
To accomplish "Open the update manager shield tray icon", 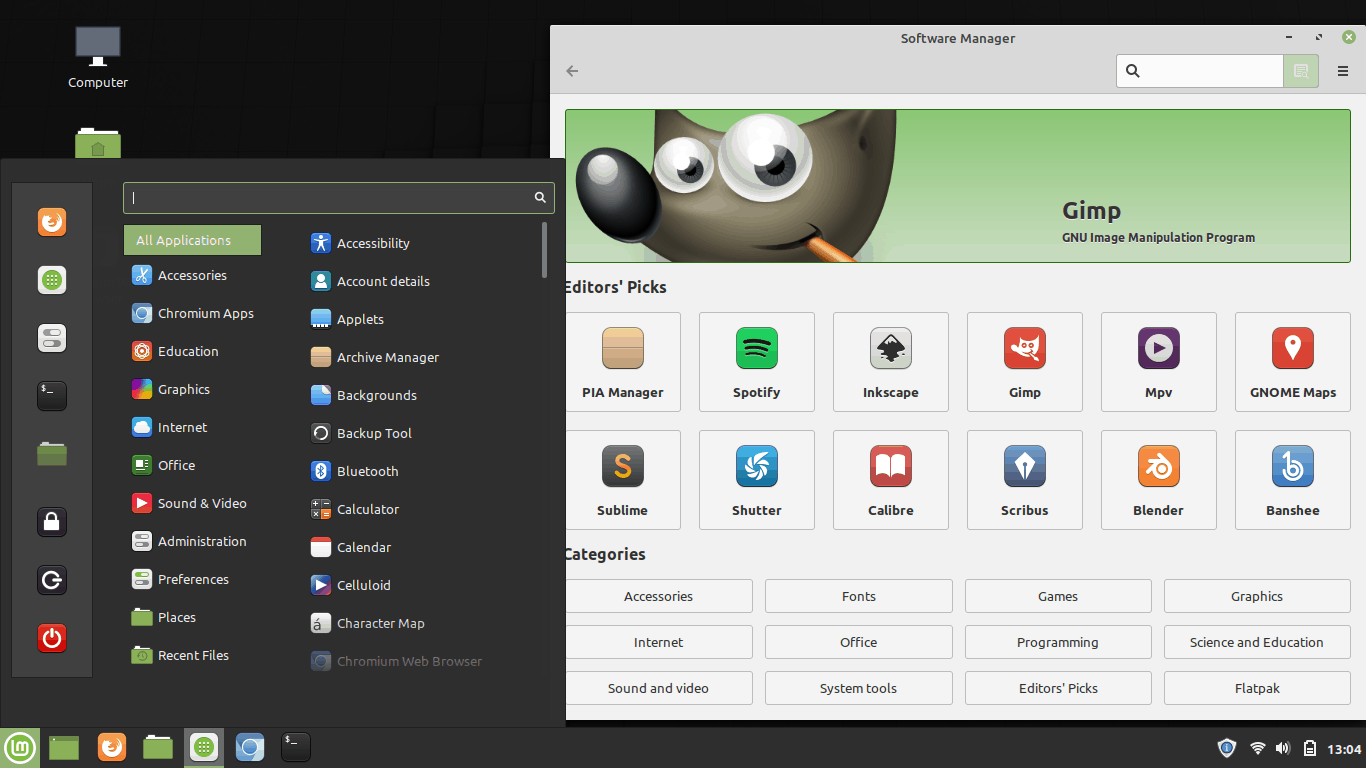I will click(1227, 748).
